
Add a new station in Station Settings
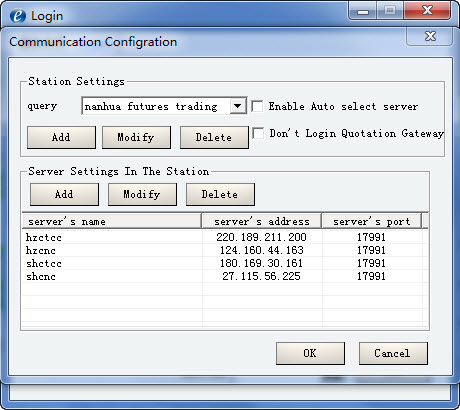(61, 137)
